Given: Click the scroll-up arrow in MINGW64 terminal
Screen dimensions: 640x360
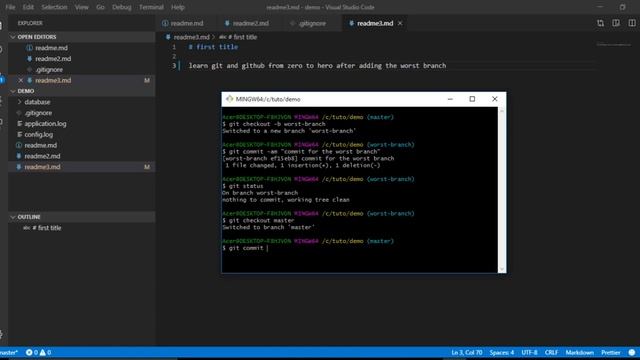Looking at the screenshot, I should [x=502, y=111].
